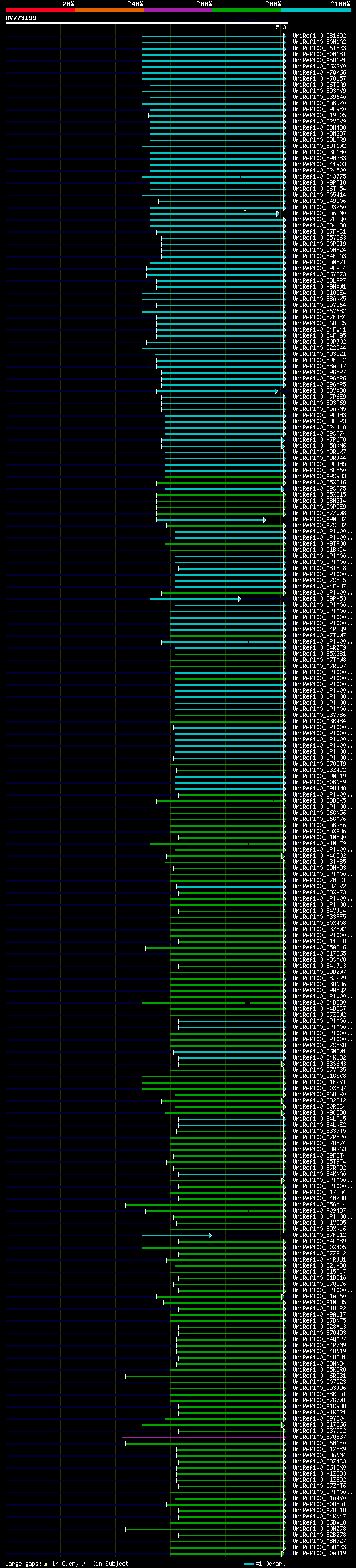Click the magenta alignment bar of UniRef100_B7QE37

coord(204,1437)
